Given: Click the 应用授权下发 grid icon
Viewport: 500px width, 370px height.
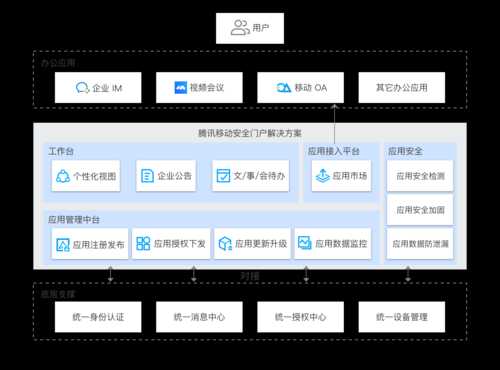Looking at the screenshot, I should coord(143,244).
